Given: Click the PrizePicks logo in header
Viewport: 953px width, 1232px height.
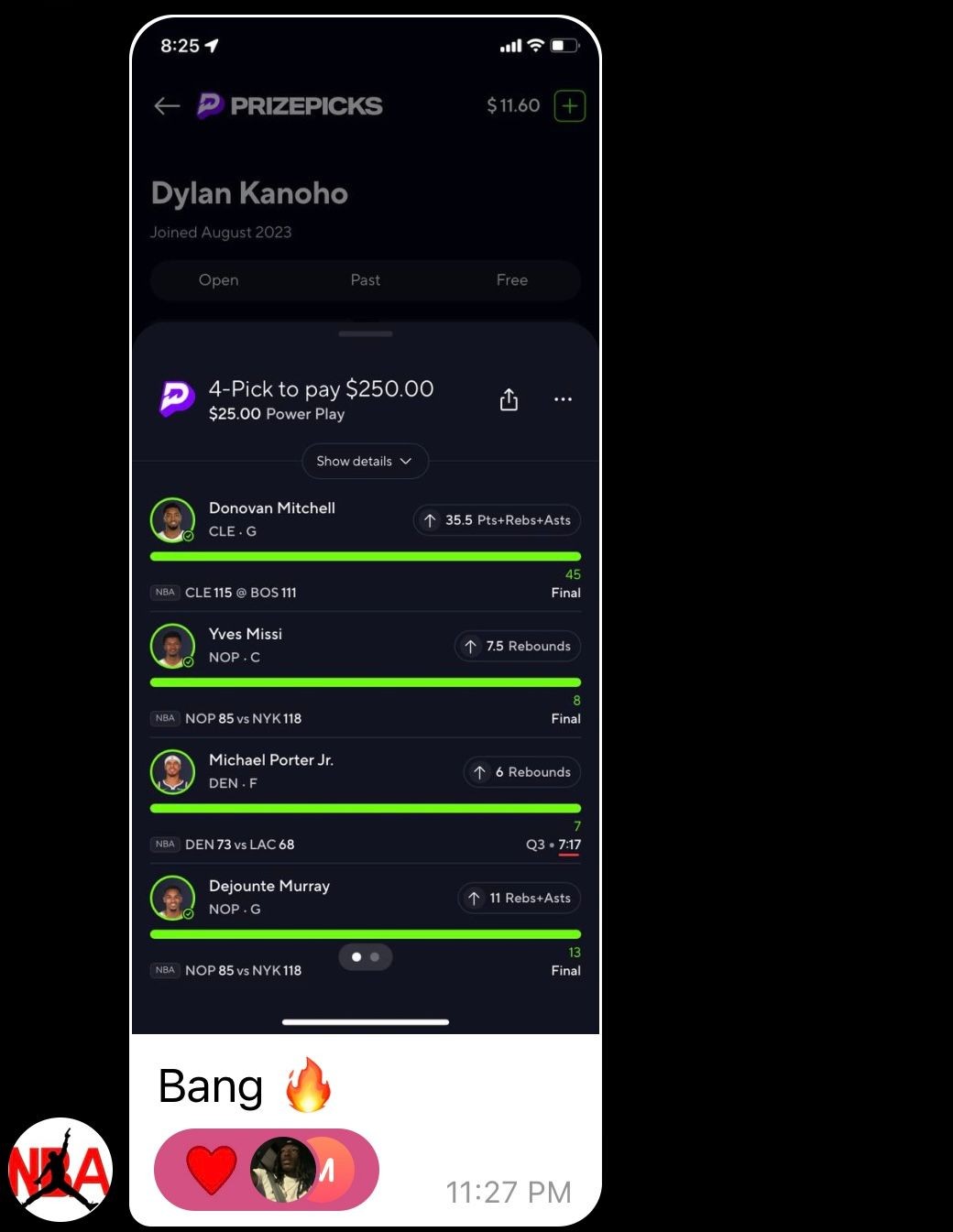Looking at the screenshot, I should pyautogui.click(x=290, y=106).
